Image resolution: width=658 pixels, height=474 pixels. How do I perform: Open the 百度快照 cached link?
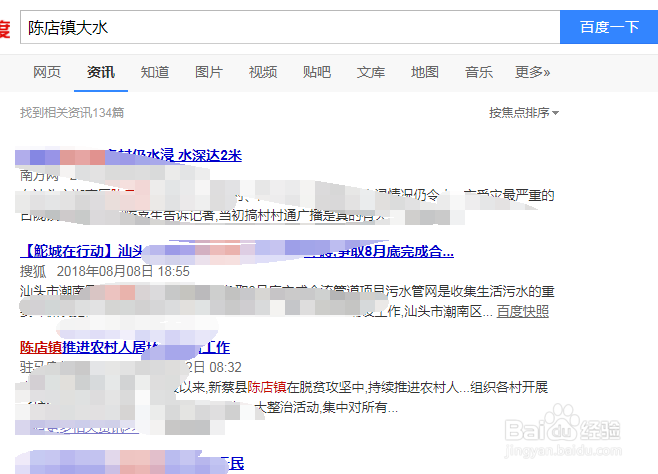[x=523, y=311]
